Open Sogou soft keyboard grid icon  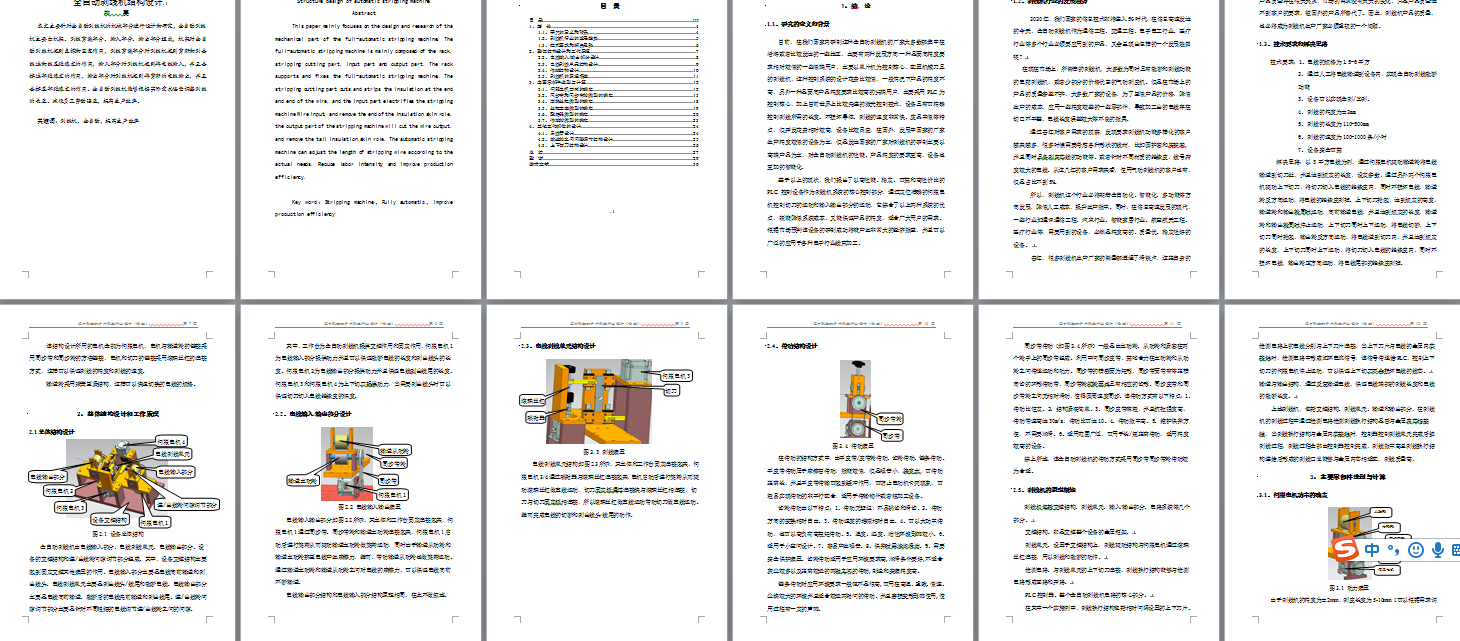pyautogui.click(x=1455, y=550)
